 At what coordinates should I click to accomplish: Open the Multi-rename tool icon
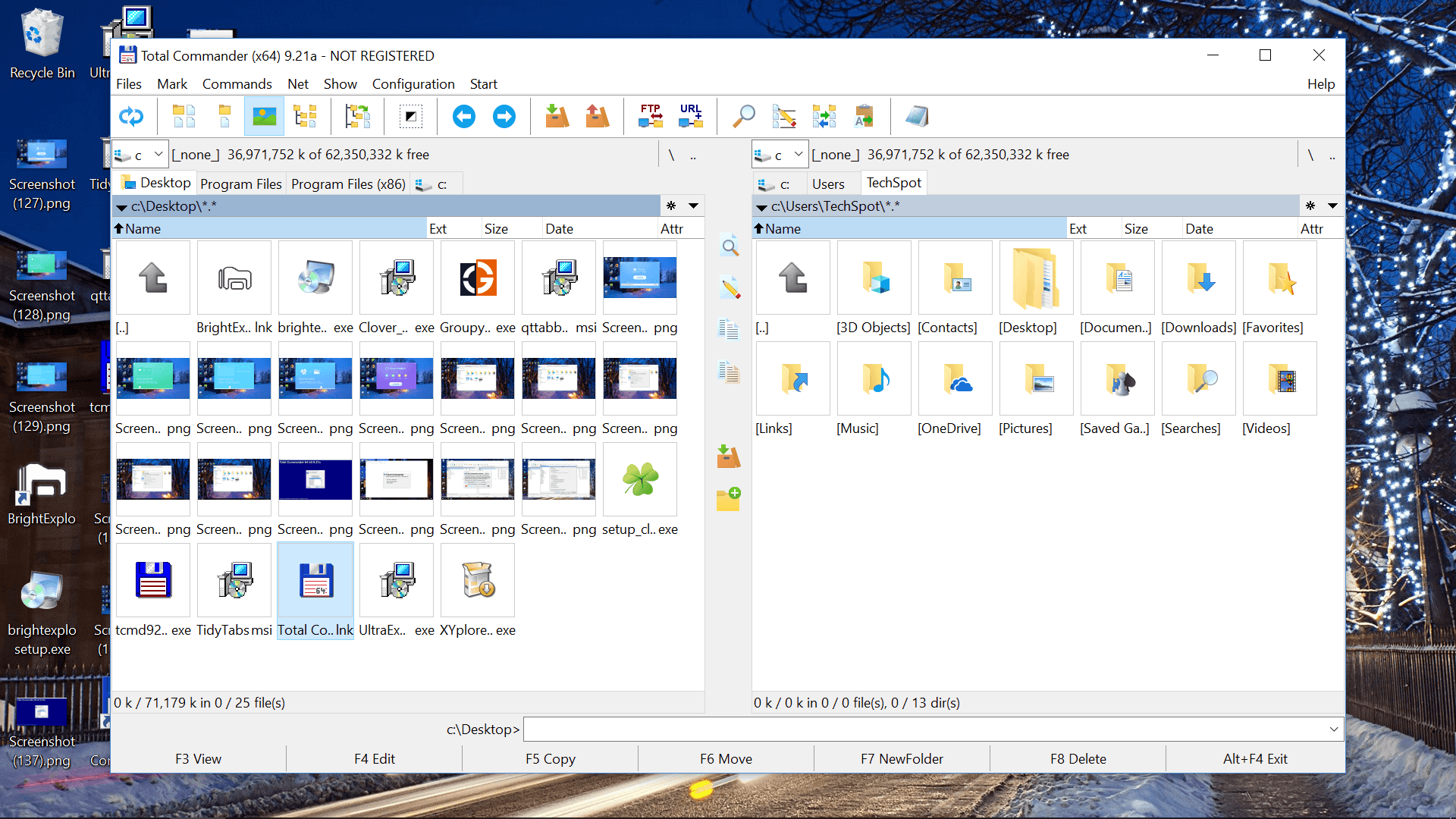point(784,117)
